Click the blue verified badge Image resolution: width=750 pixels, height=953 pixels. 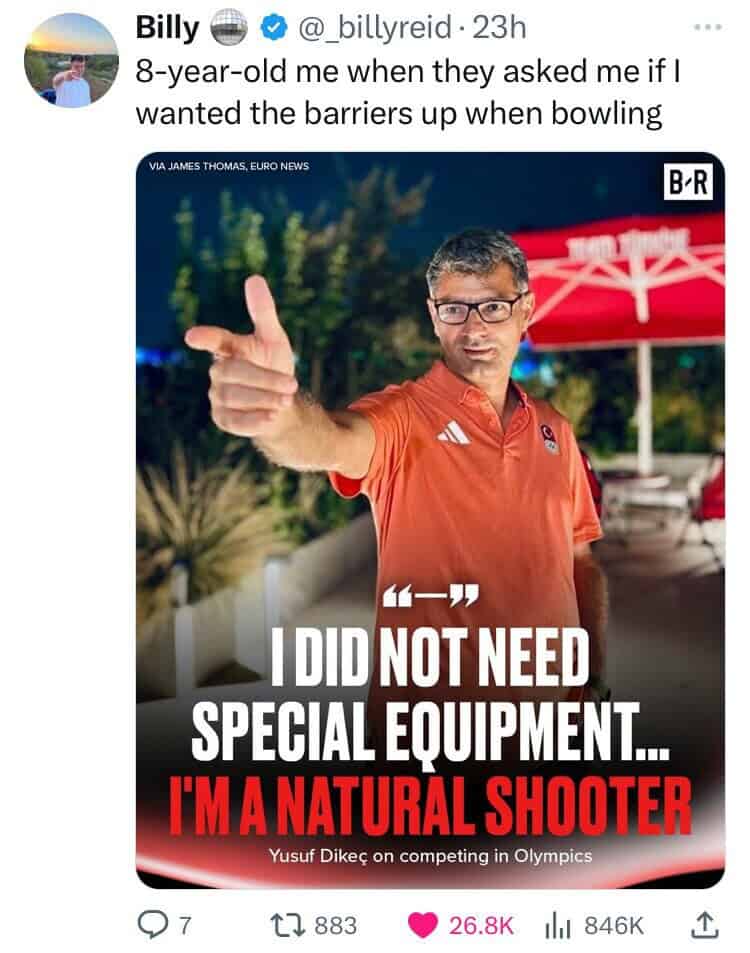tap(274, 28)
